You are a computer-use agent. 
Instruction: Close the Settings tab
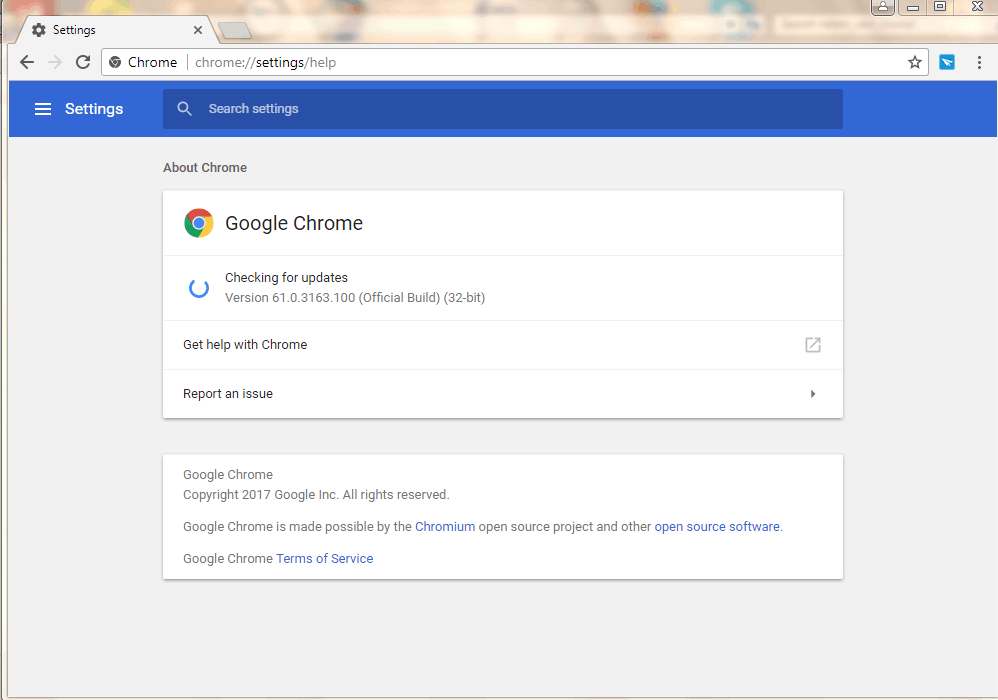click(198, 30)
